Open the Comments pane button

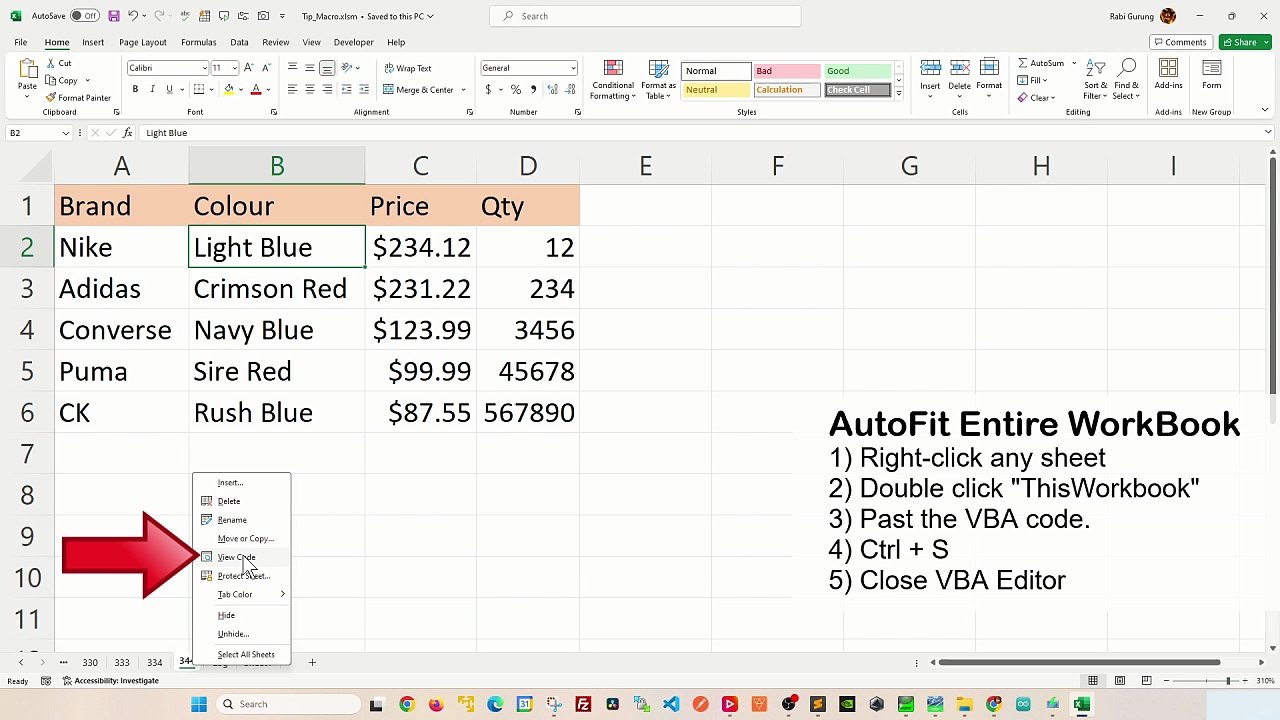[x=1180, y=42]
